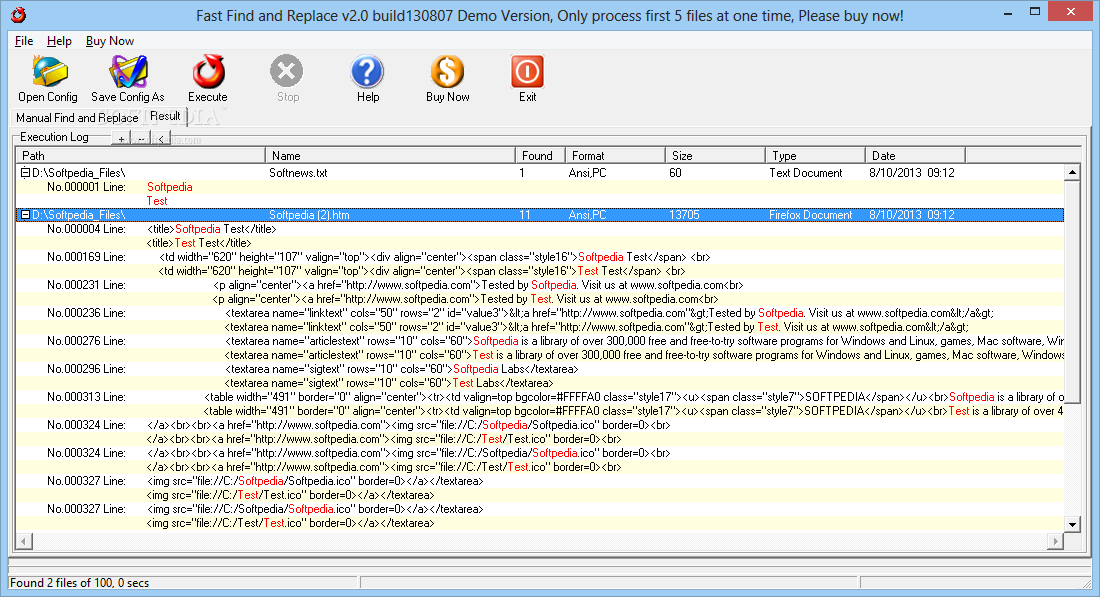This screenshot has height=597, width=1100.
Task: Click the Stop toolbar icon
Action: [287, 72]
